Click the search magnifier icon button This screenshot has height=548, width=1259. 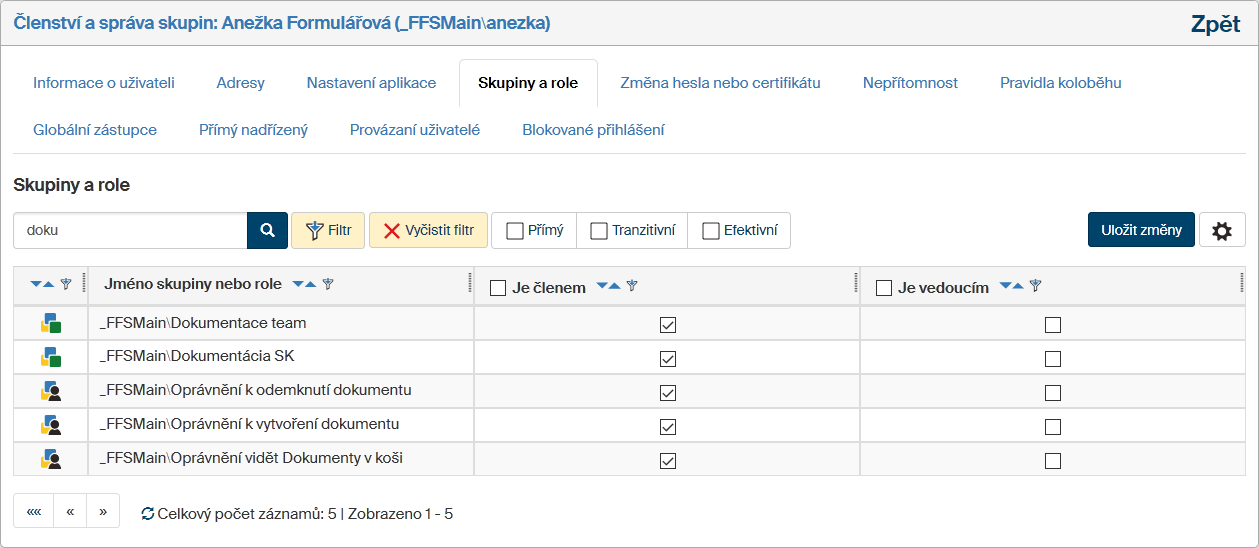click(x=267, y=230)
